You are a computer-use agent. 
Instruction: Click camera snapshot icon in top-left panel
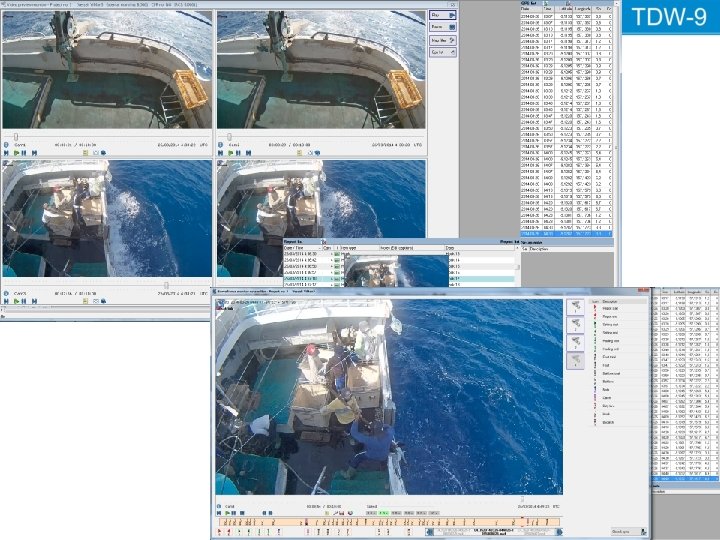coord(103,153)
